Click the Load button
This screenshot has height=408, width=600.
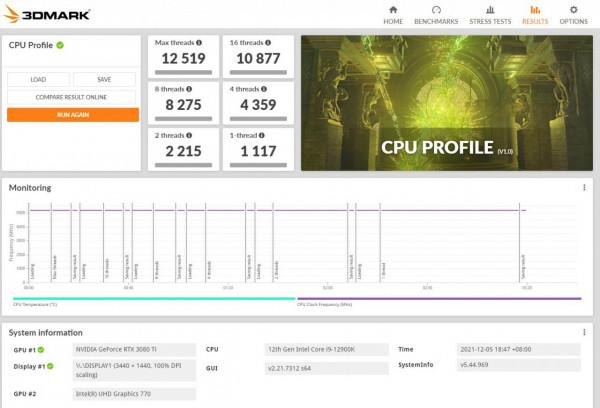click(38, 80)
